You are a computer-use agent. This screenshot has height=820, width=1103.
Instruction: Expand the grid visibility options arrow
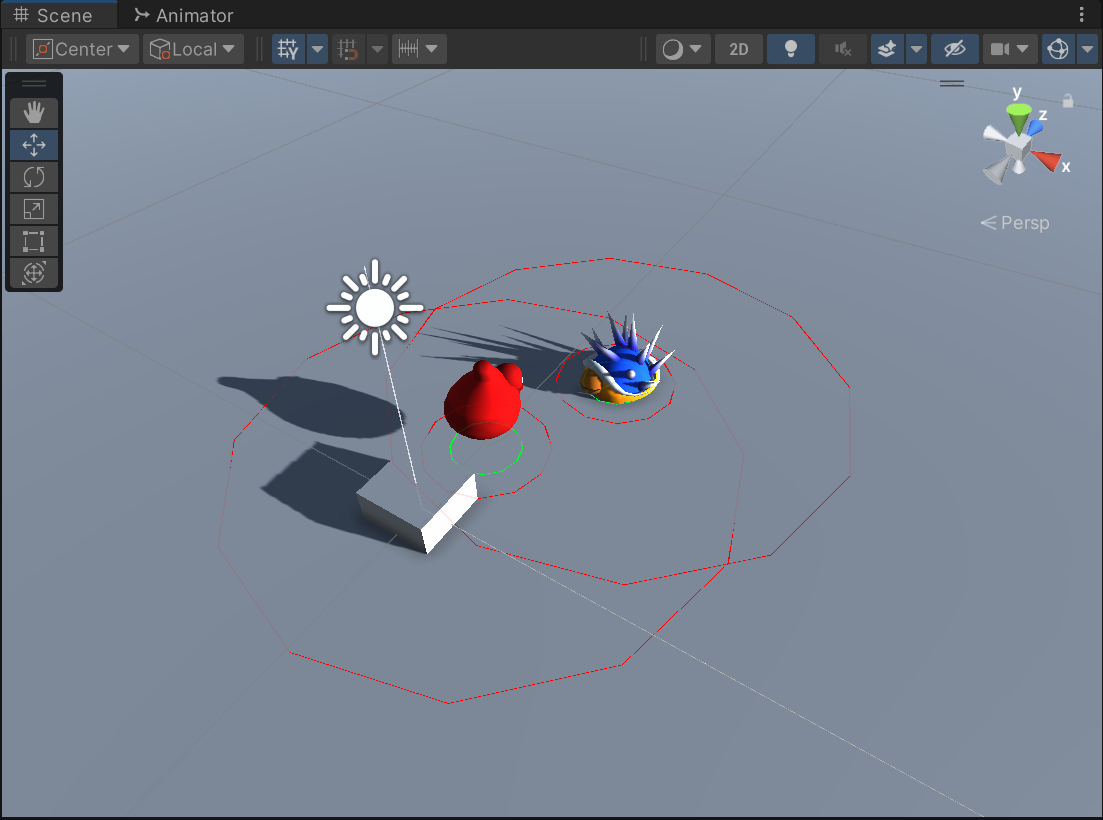click(x=317, y=49)
